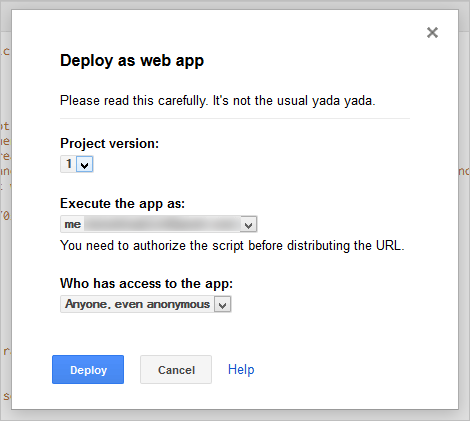Open the Project version dropdown
Screen dimensions: 470x421
(x=77, y=164)
